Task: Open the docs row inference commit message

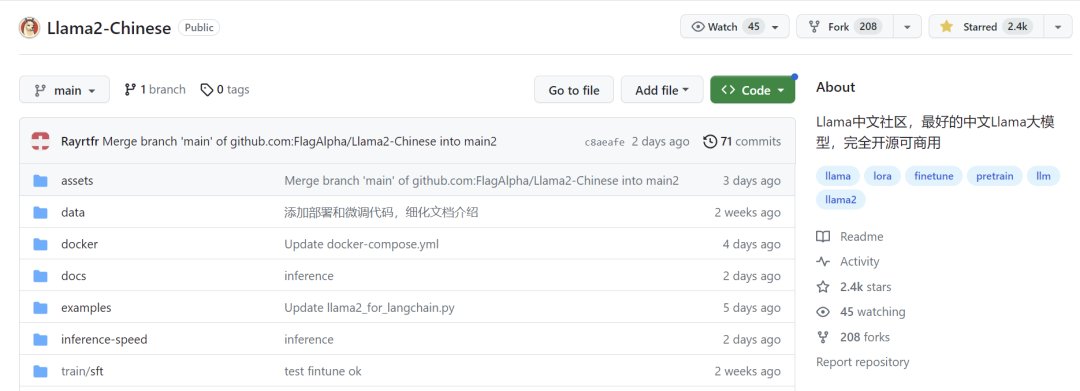Action: pyautogui.click(x=309, y=276)
